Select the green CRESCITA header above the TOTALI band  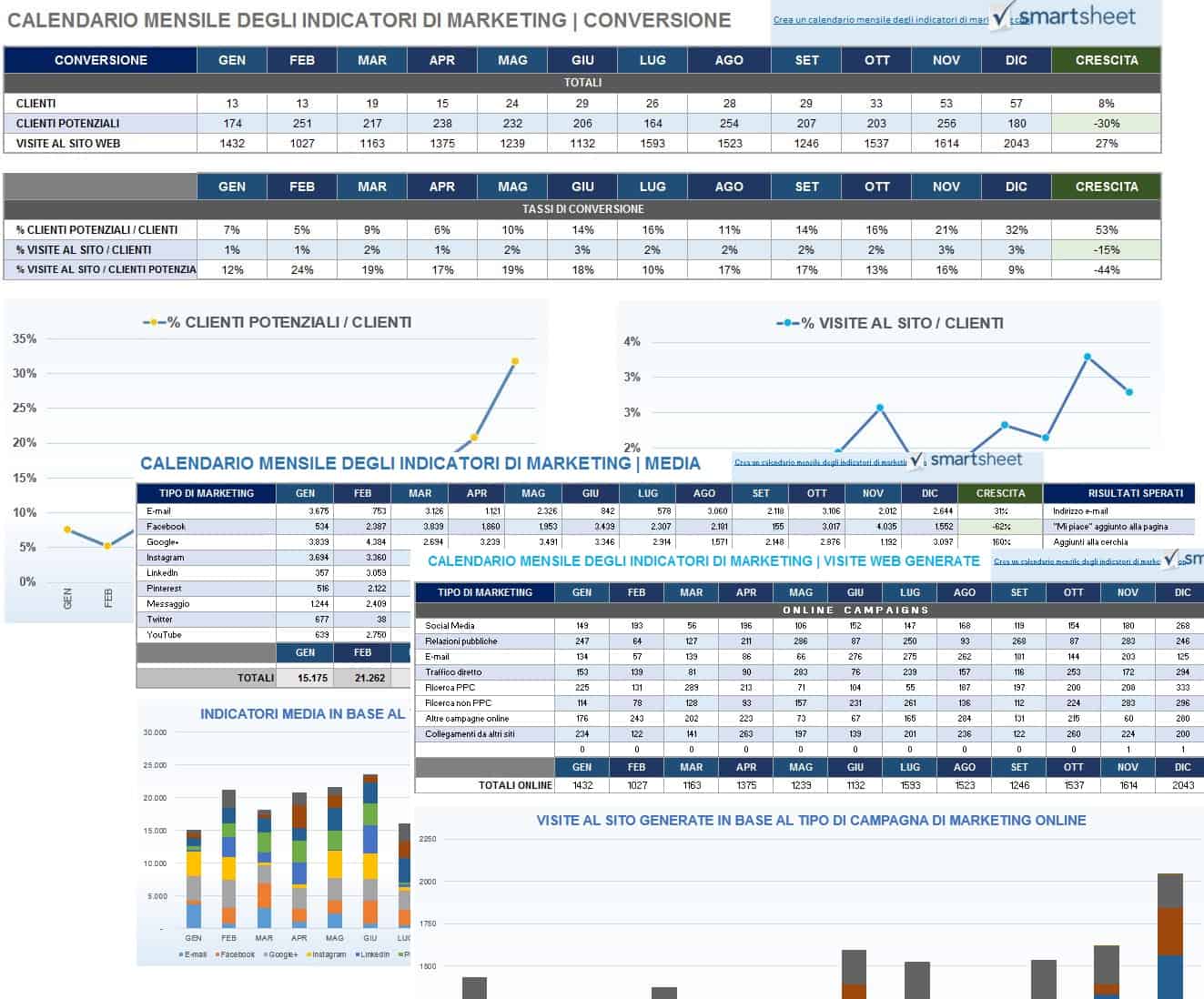pyautogui.click(x=1106, y=60)
